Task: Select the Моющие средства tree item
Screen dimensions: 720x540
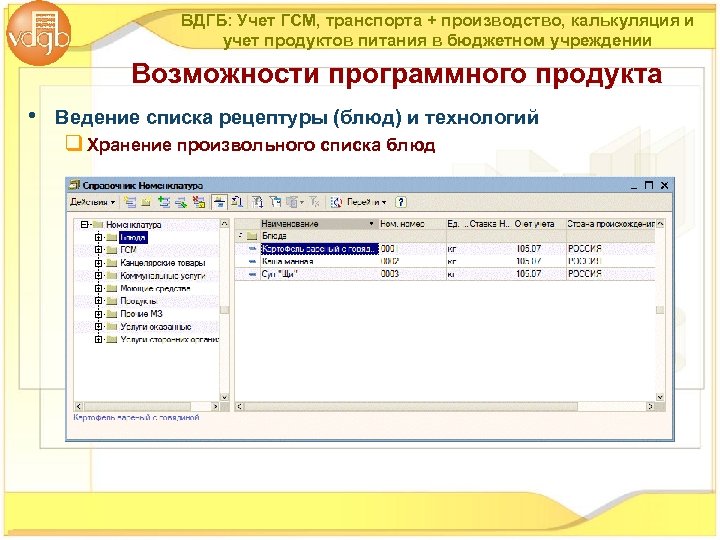Action: [155, 288]
